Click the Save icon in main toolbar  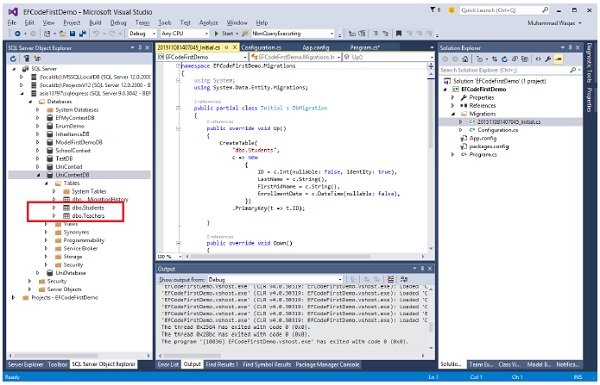click(72, 34)
